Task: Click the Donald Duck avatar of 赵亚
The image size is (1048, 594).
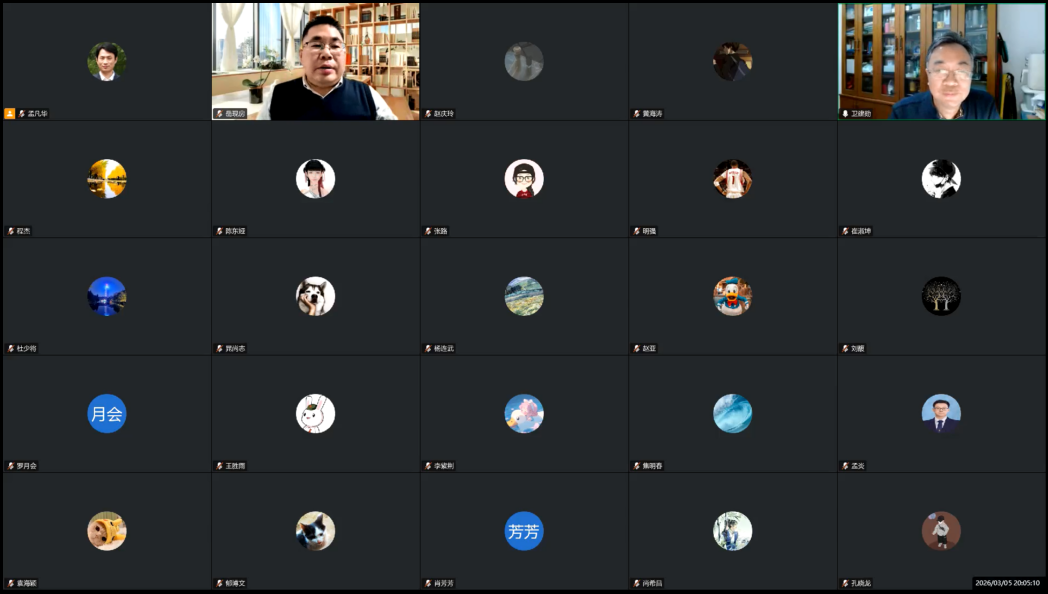Action: point(732,296)
